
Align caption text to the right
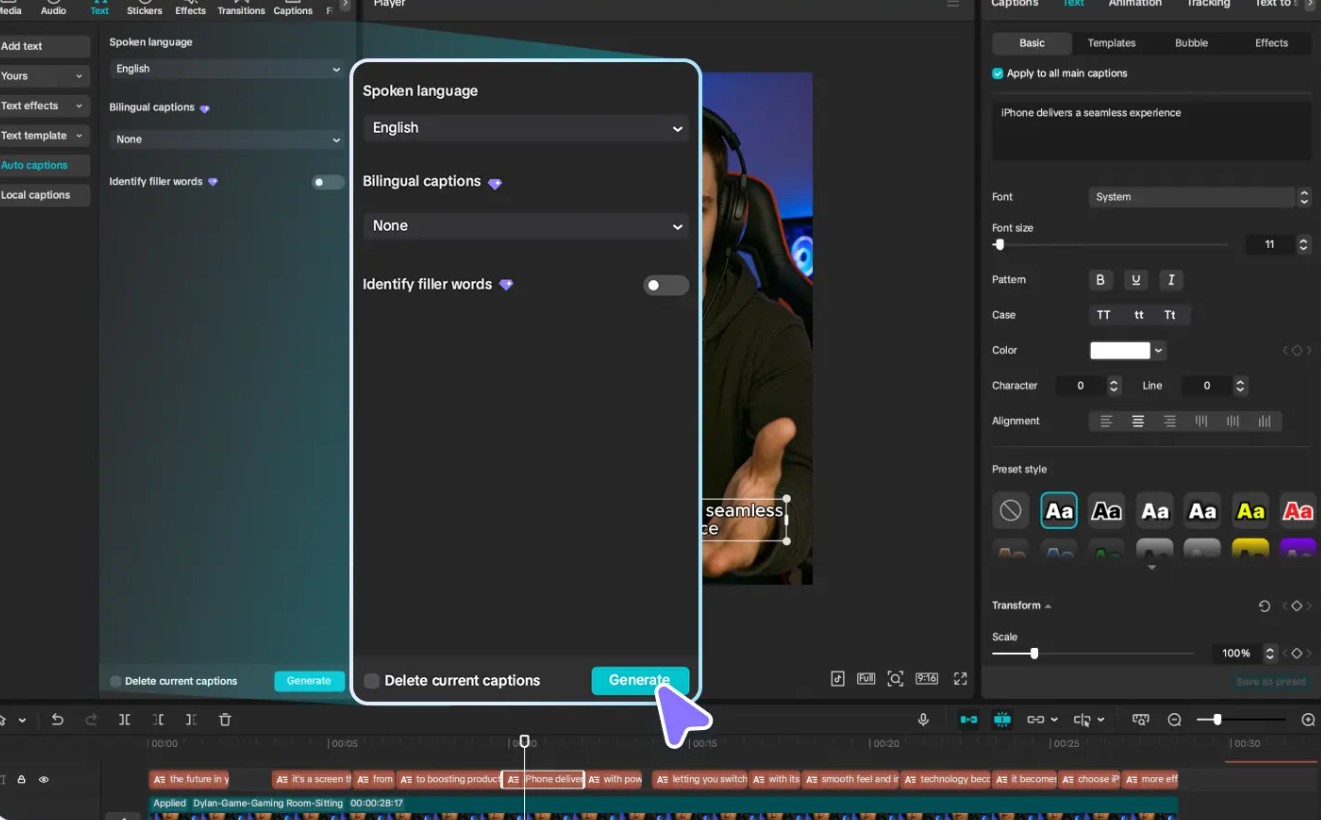1170,421
